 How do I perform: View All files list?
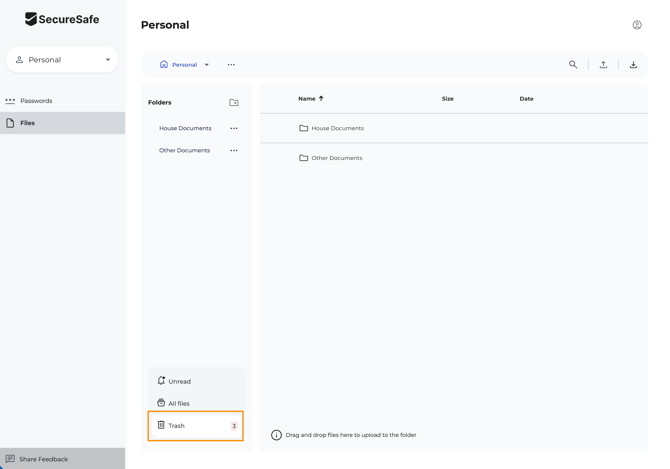(178, 404)
